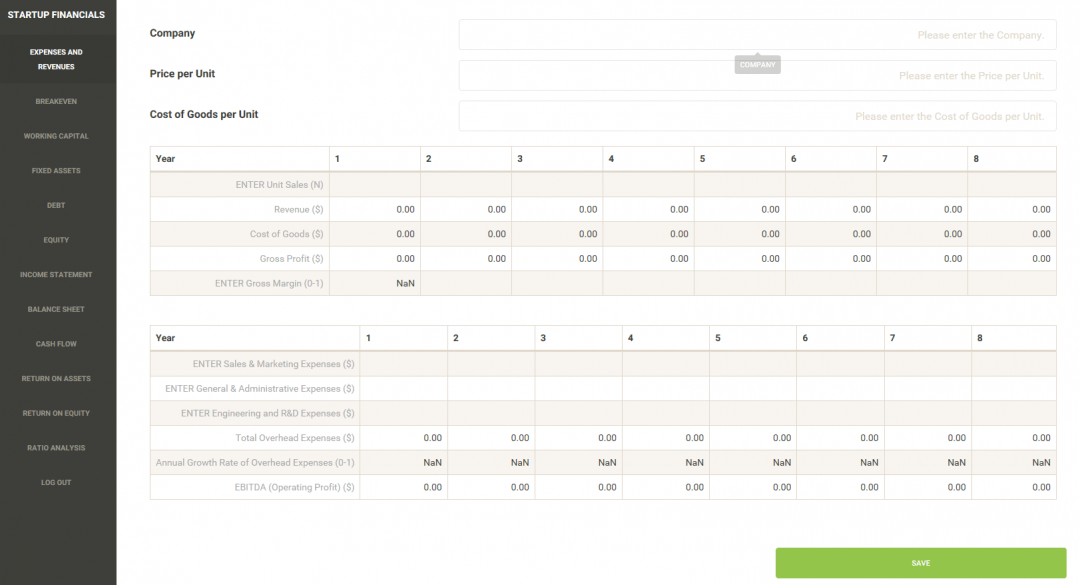The height and width of the screenshot is (585, 1080).
Task: Navigate to Working Capital page
Action: click(x=56, y=135)
